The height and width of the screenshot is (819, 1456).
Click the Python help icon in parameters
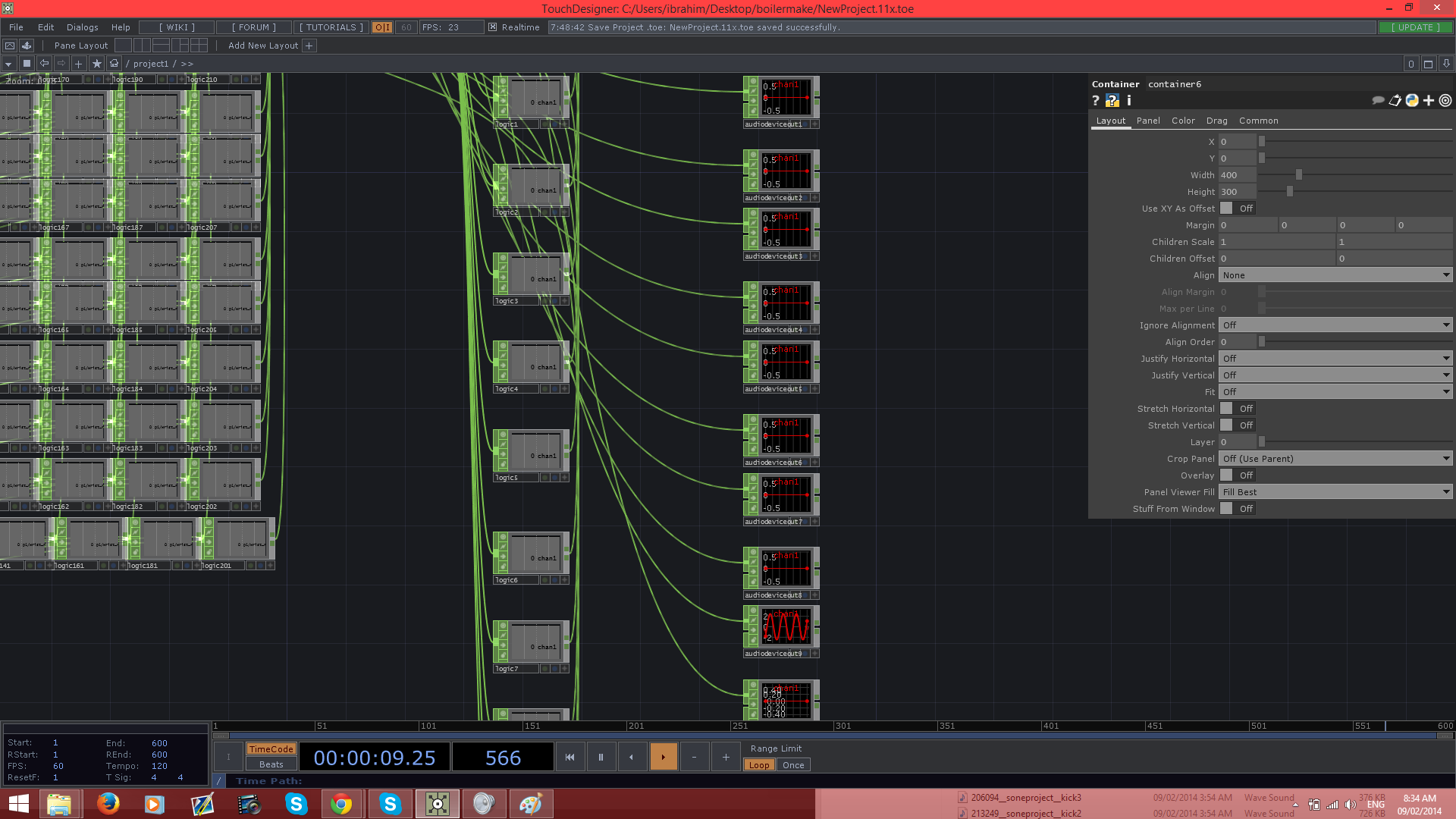tap(1112, 101)
